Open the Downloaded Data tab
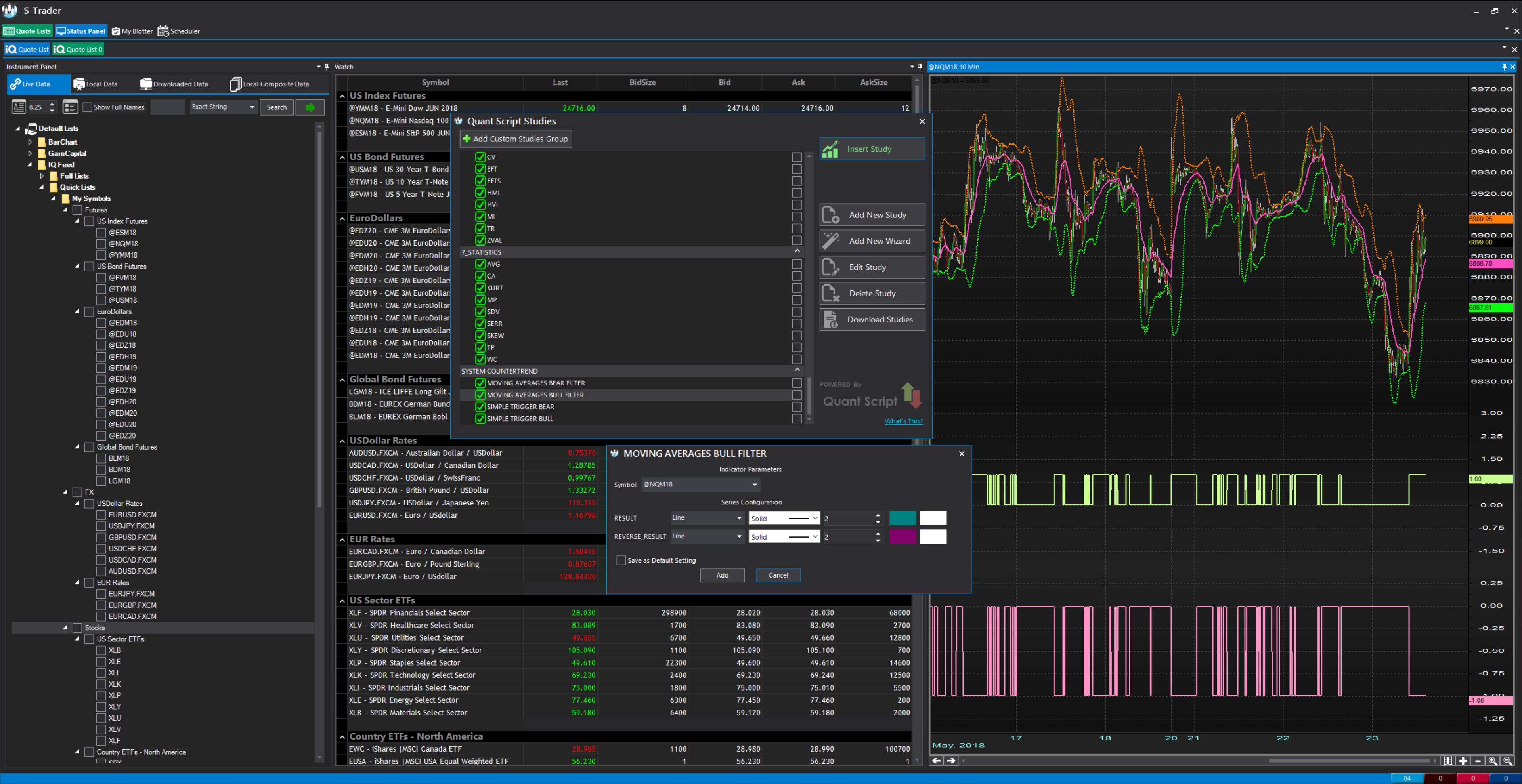 [174, 84]
